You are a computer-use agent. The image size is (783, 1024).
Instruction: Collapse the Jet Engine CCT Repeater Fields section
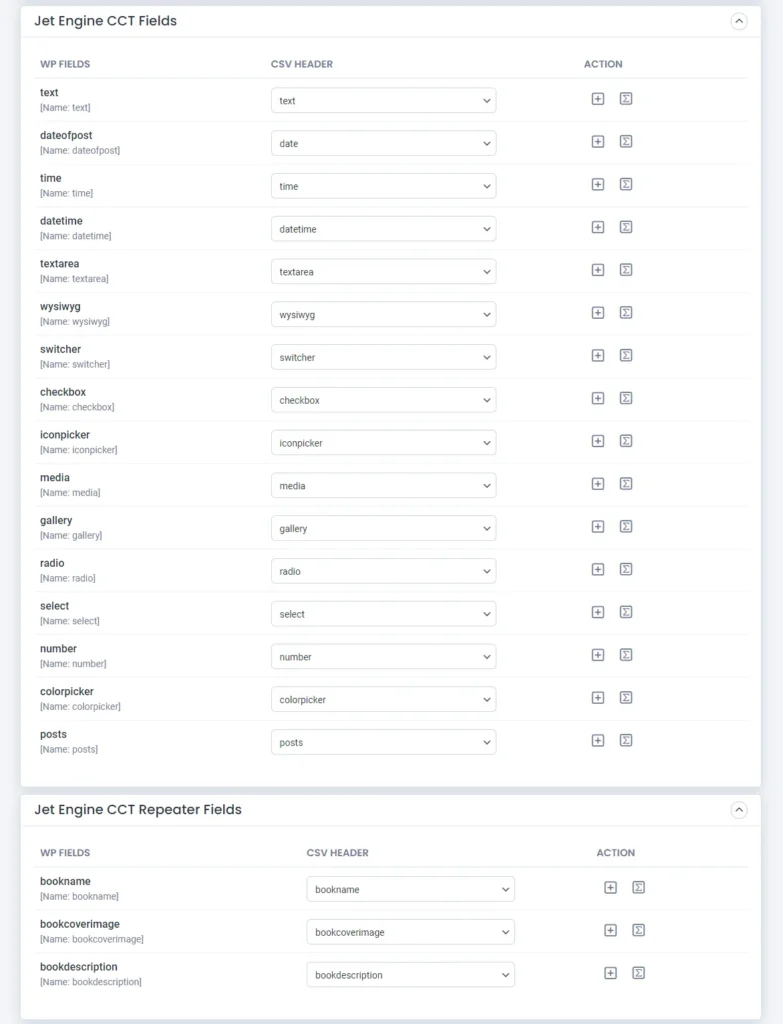coord(739,810)
